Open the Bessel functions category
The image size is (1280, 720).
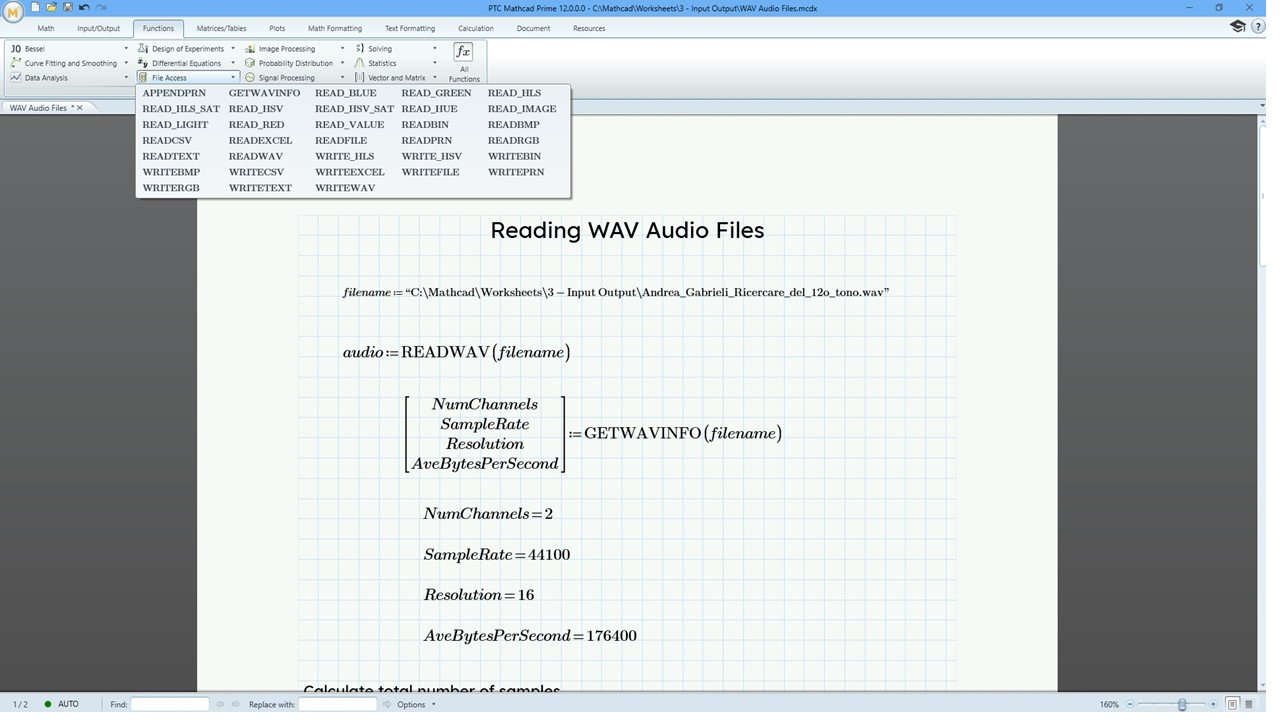(x=70, y=48)
